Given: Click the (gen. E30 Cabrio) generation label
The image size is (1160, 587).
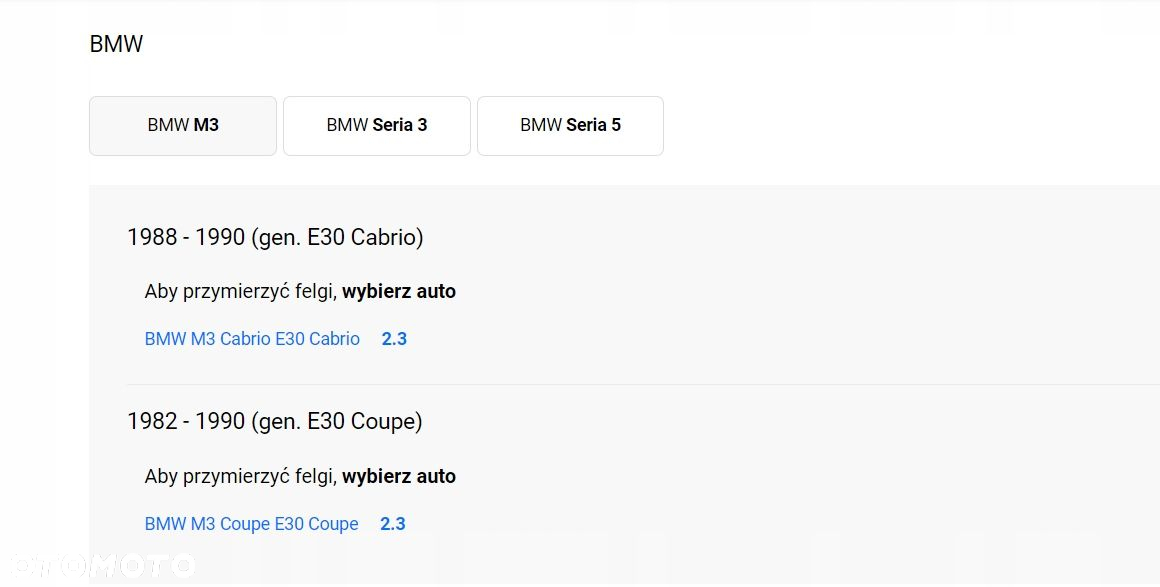Looking at the screenshot, I should 337,238.
